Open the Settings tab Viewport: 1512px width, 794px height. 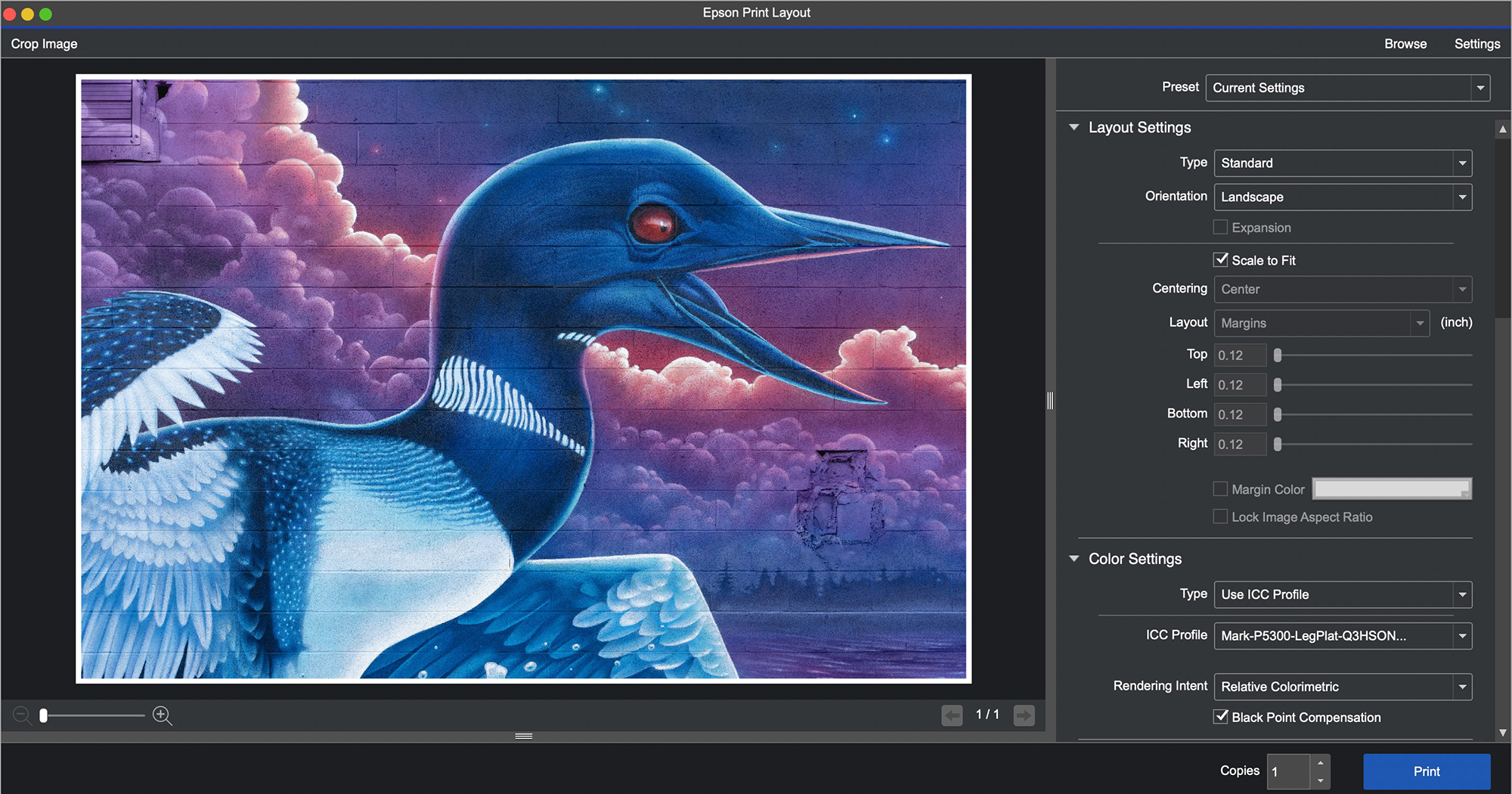coord(1477,44)
